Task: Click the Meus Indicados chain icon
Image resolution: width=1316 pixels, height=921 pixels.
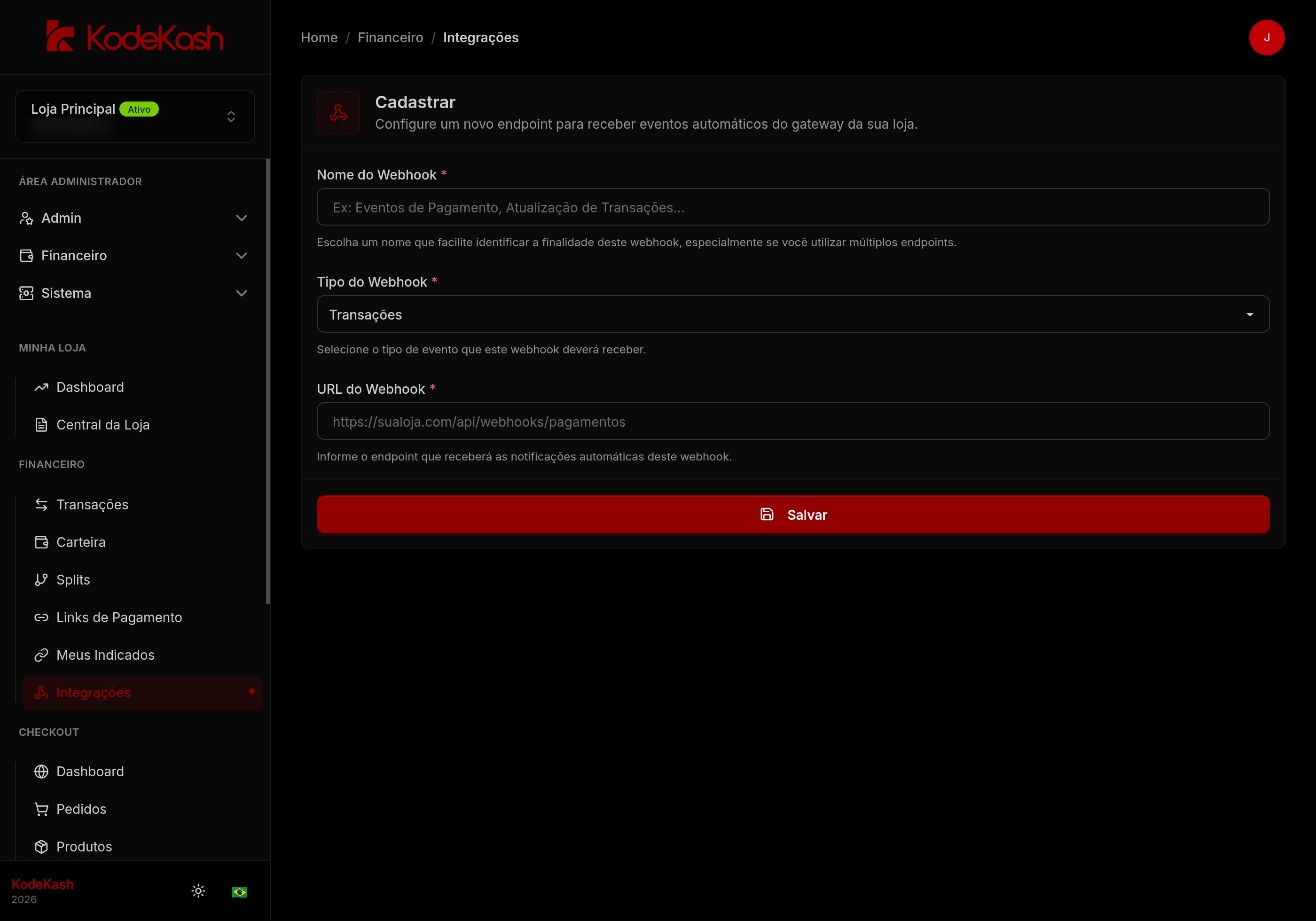Action: click(x=41, y=655)
